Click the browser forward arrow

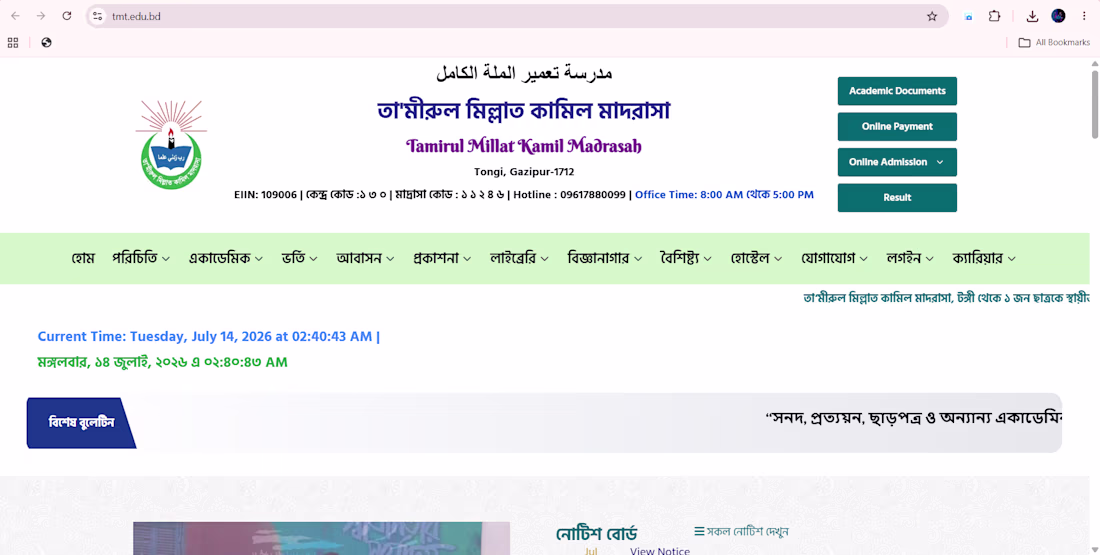(41, 16)
